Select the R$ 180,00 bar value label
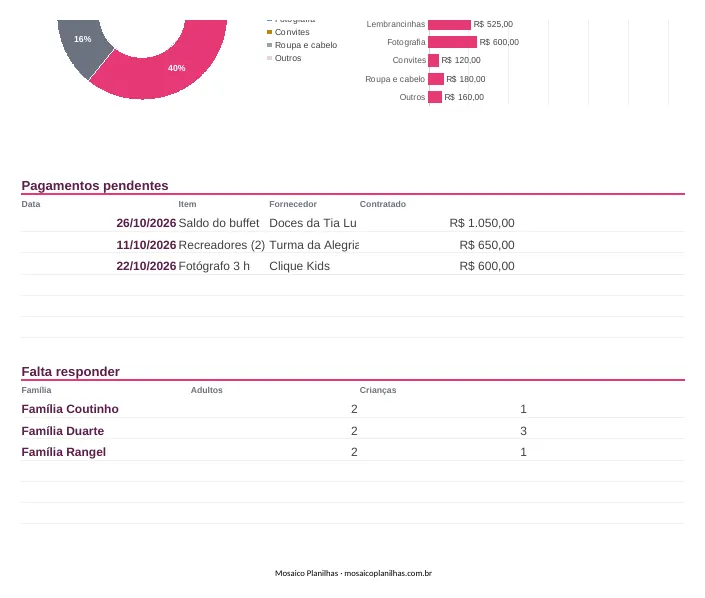This screenshot has height=598, width=705. pos(466,79)
